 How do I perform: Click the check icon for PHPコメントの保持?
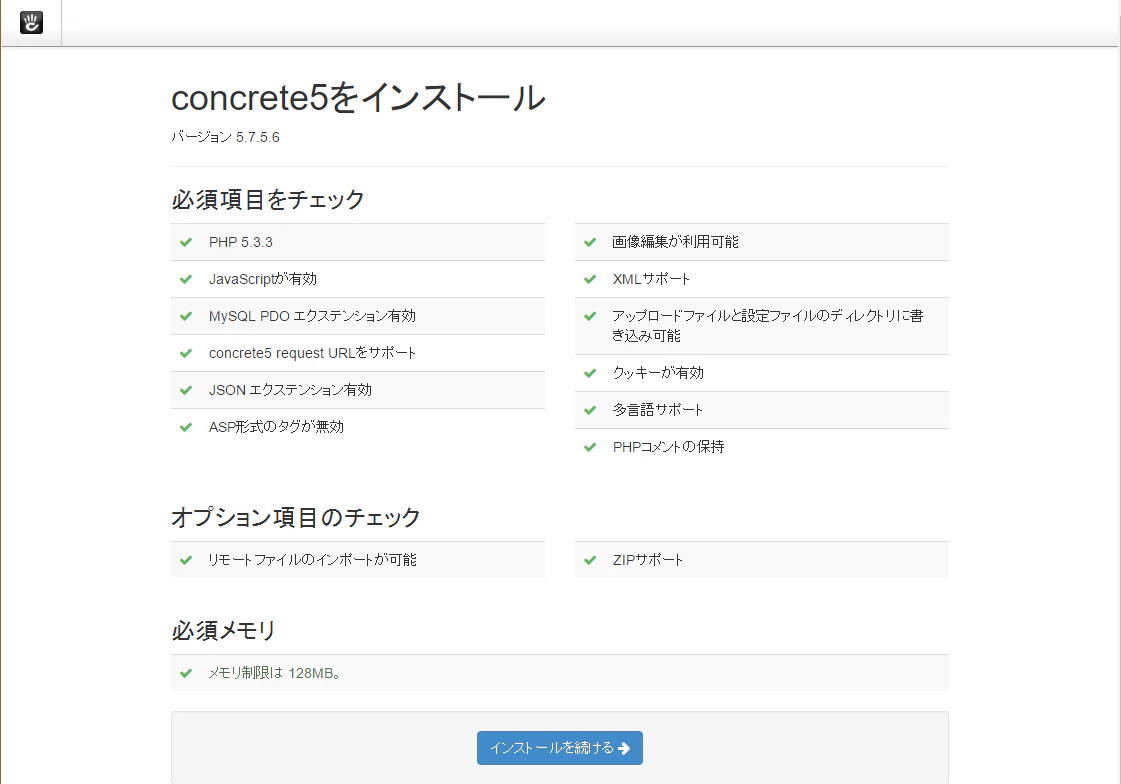tap(590, 447)
